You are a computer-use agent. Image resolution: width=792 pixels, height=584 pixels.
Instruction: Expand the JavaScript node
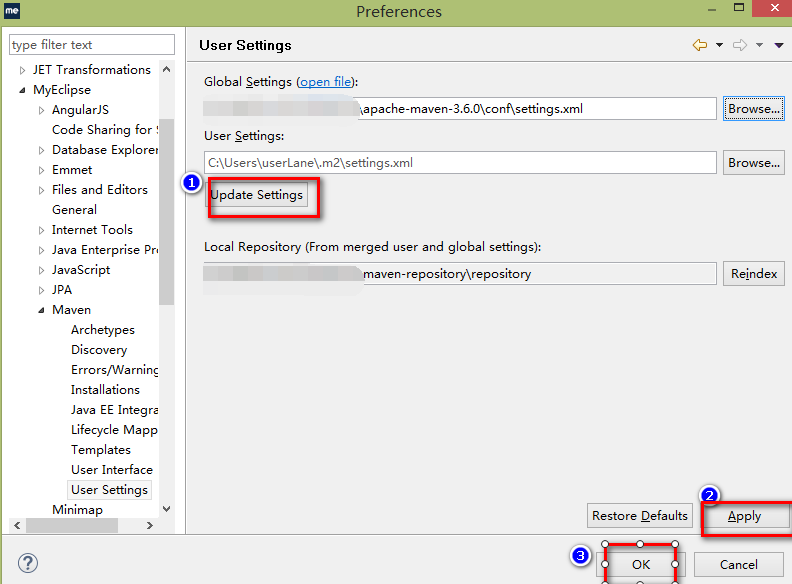pyautogui.click(x=41, y=270)
